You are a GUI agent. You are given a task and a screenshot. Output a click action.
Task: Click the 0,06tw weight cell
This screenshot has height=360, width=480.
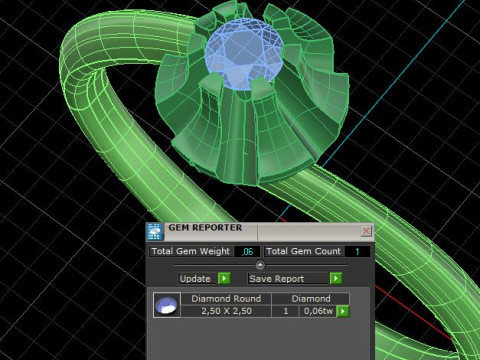pyautogui.click(x=318, y=311)
